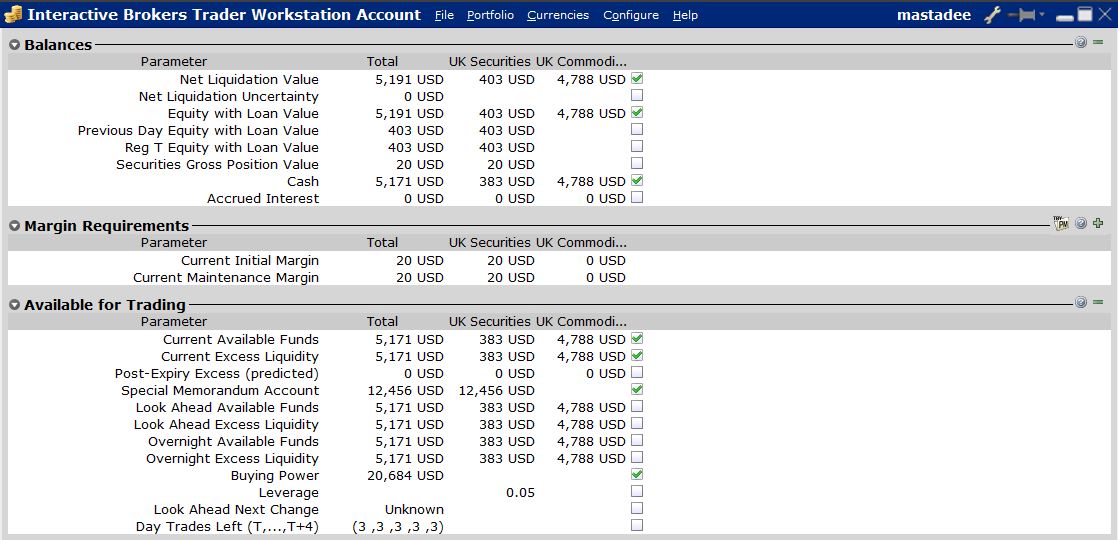
Task: Open help for Available for Trading section
Action: (x=1081, y=302)
